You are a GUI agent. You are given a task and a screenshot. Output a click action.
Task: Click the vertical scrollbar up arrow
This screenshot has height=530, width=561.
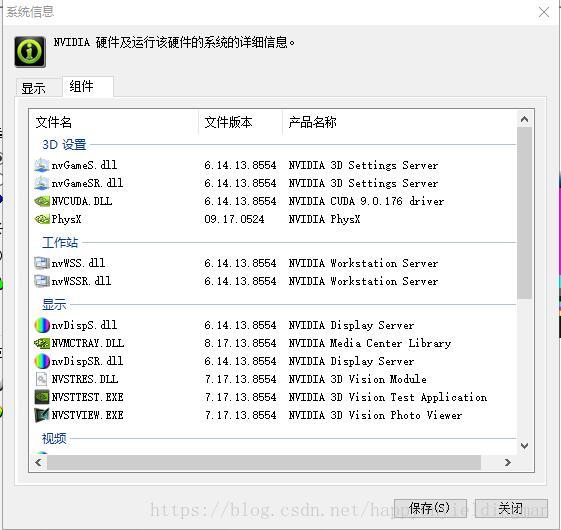click(525, 119)
